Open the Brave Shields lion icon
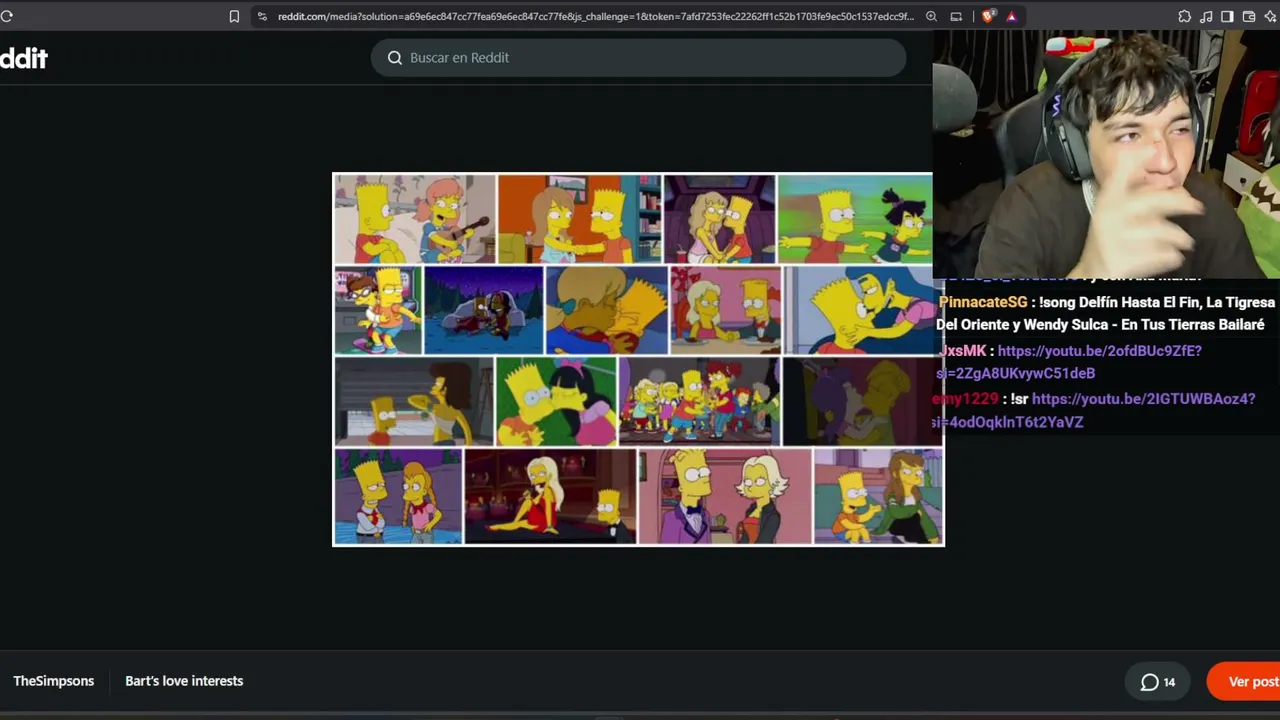1280x720 pixels. (988, 16)
